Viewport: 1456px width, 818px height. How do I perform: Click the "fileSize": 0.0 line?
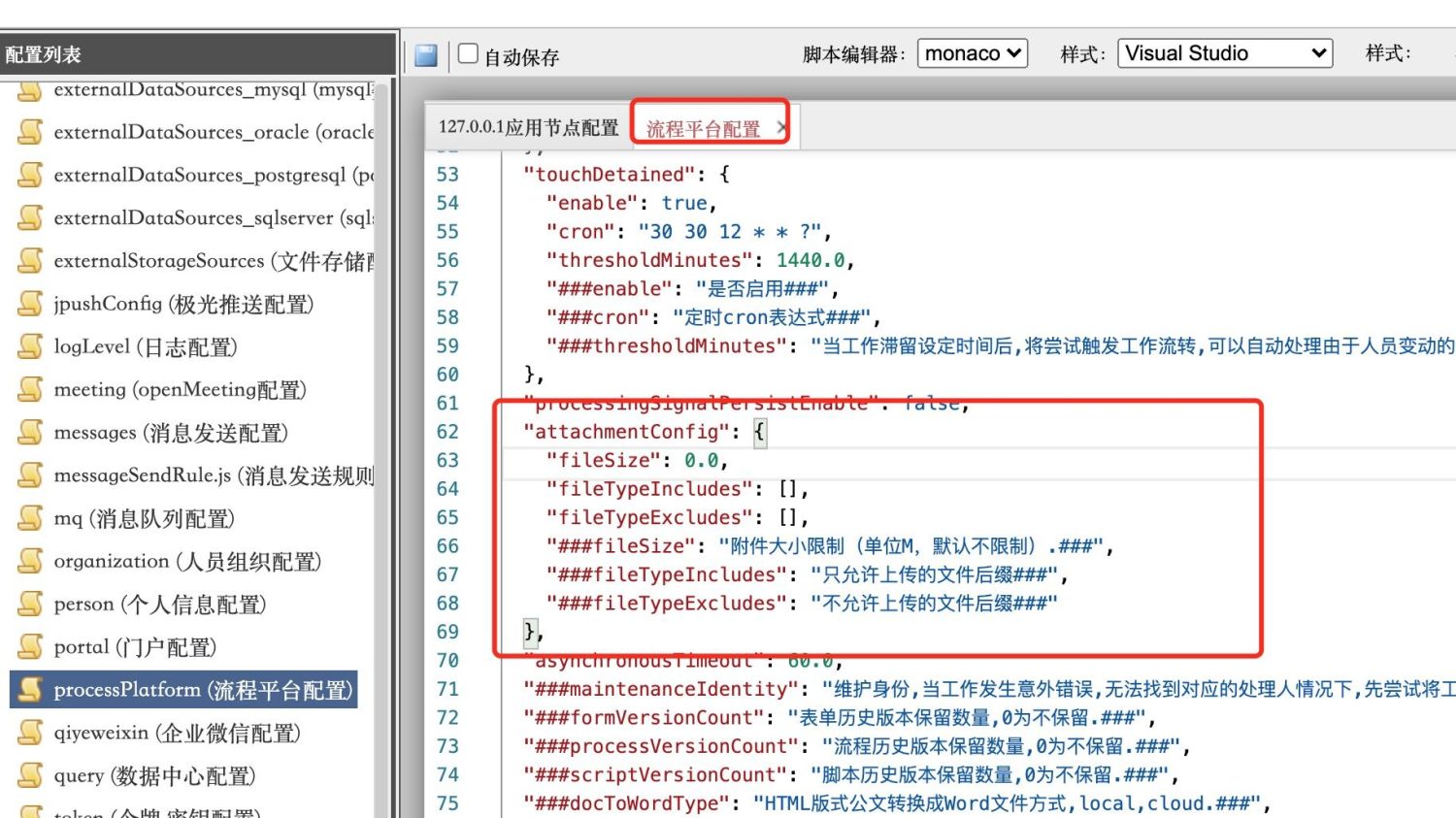point(637,460)
